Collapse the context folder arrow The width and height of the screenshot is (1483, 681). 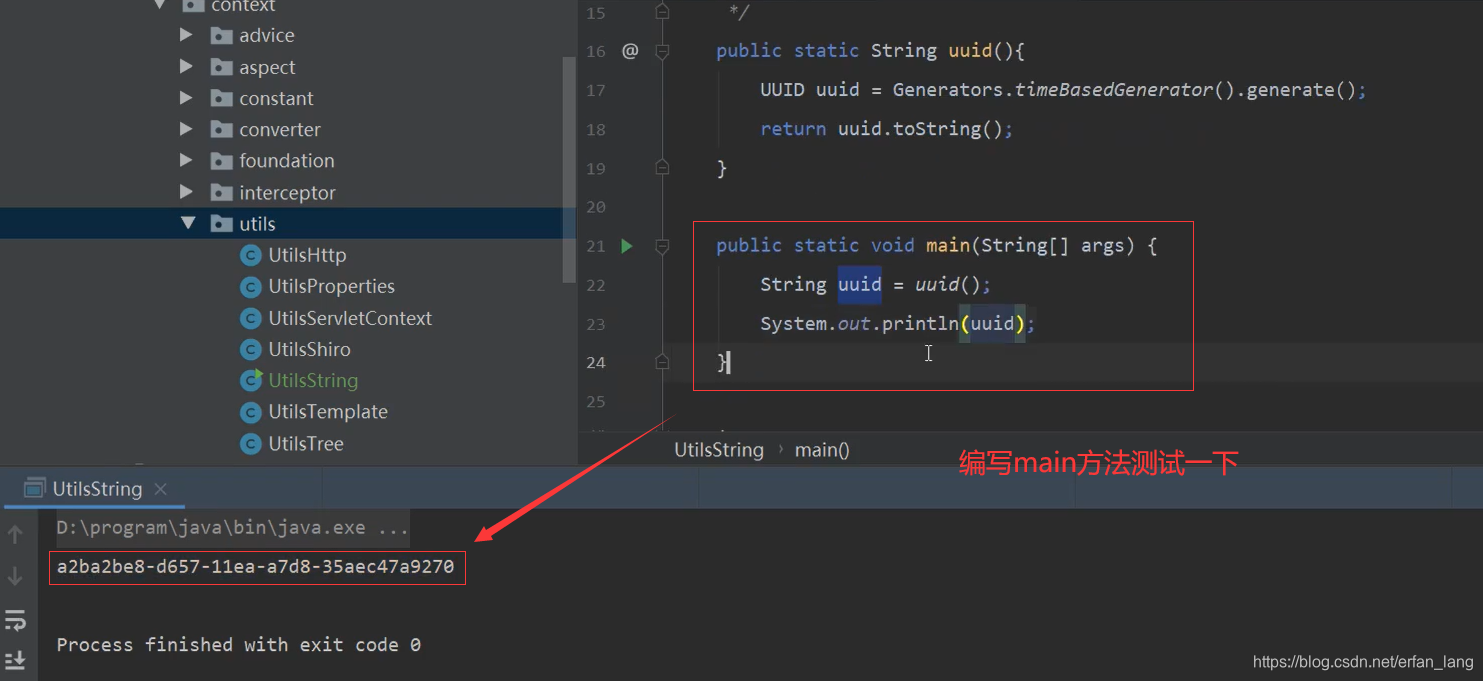click(159, 6)
